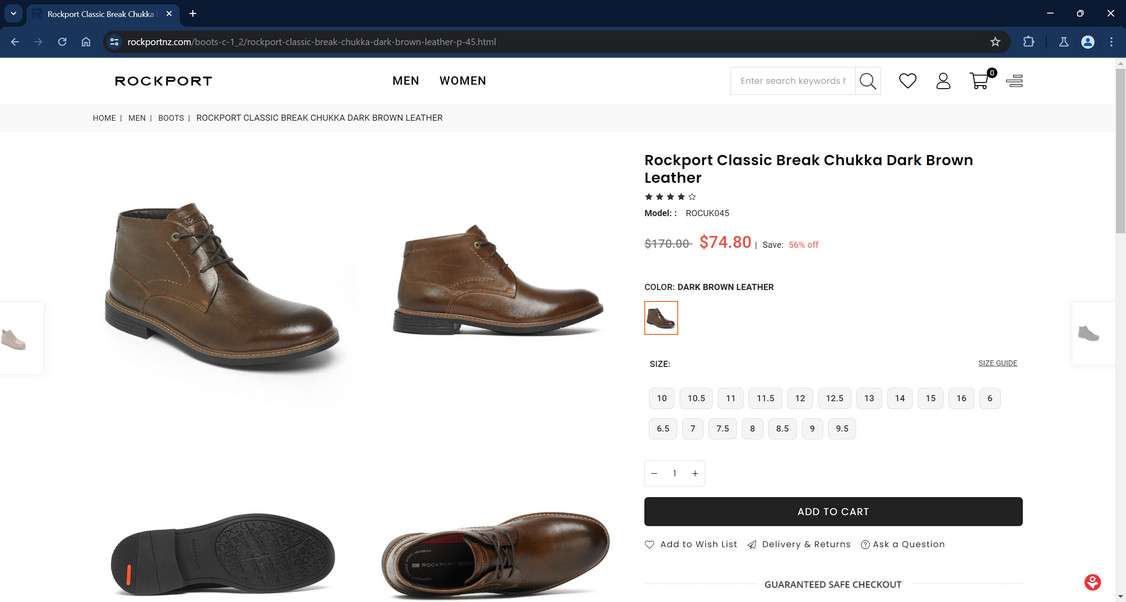This screenshot has height=602, width=1126.
Task: Click the search keywords input field
Action: click(792, 81)
